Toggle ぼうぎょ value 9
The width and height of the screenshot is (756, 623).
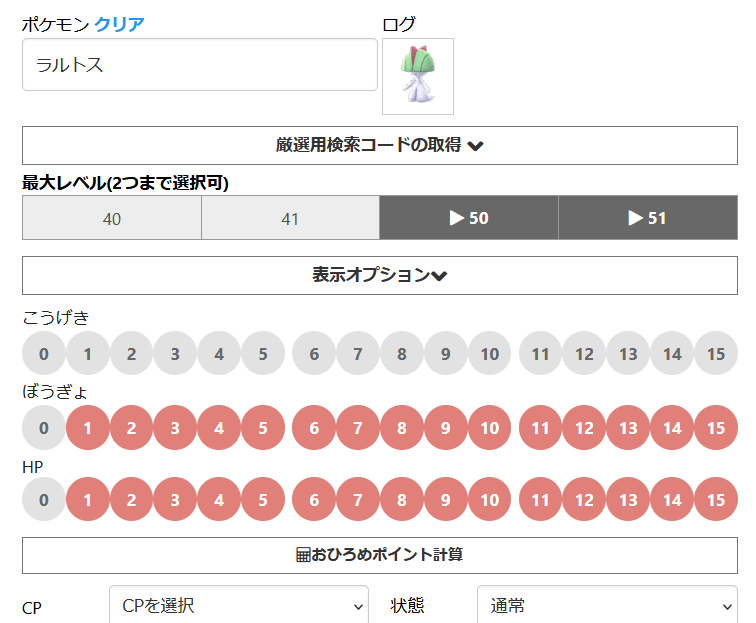[446, 427]
